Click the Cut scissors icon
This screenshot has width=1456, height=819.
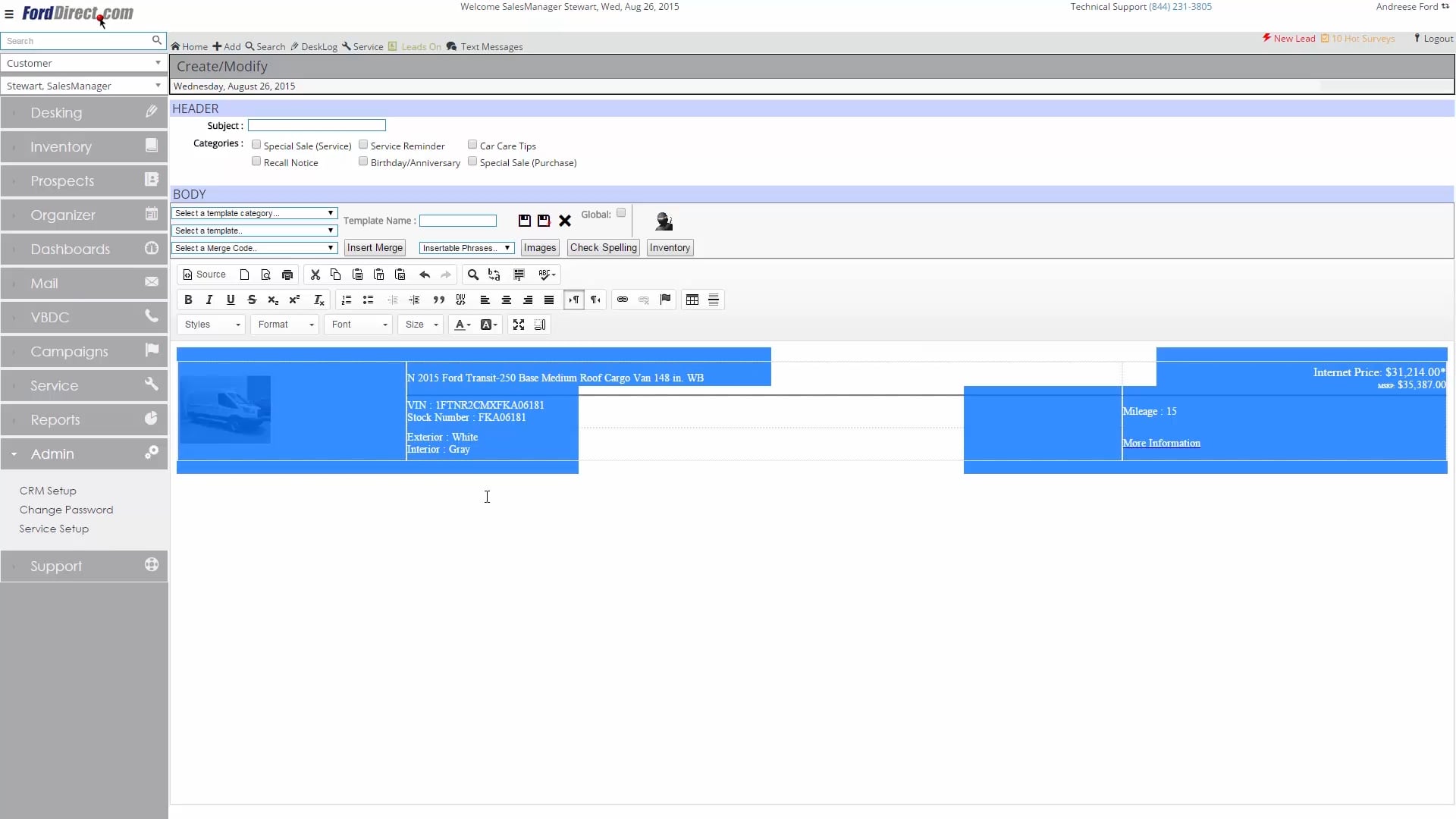click(315, 275)
